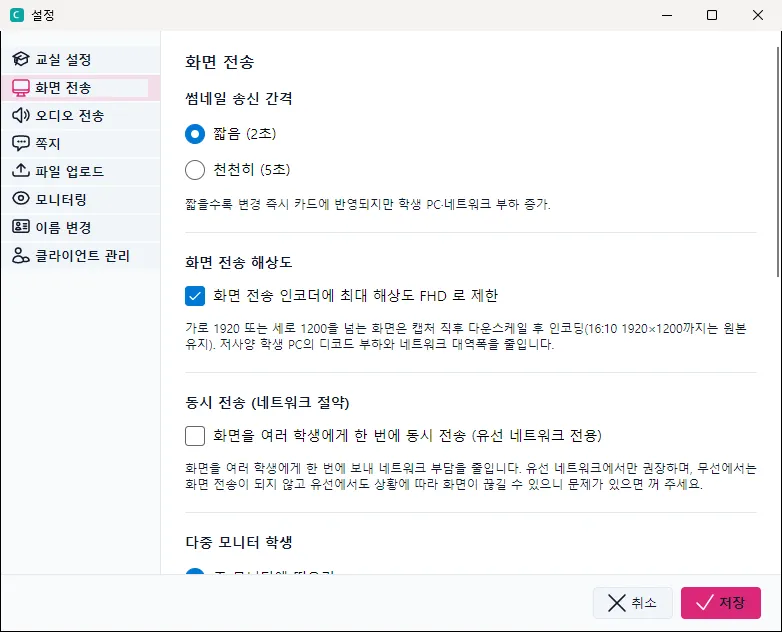The height and width of the screenshot is (632, 782).
Task: Close the 설정 window
Action: pyautogui.click(x=758, y=15)
